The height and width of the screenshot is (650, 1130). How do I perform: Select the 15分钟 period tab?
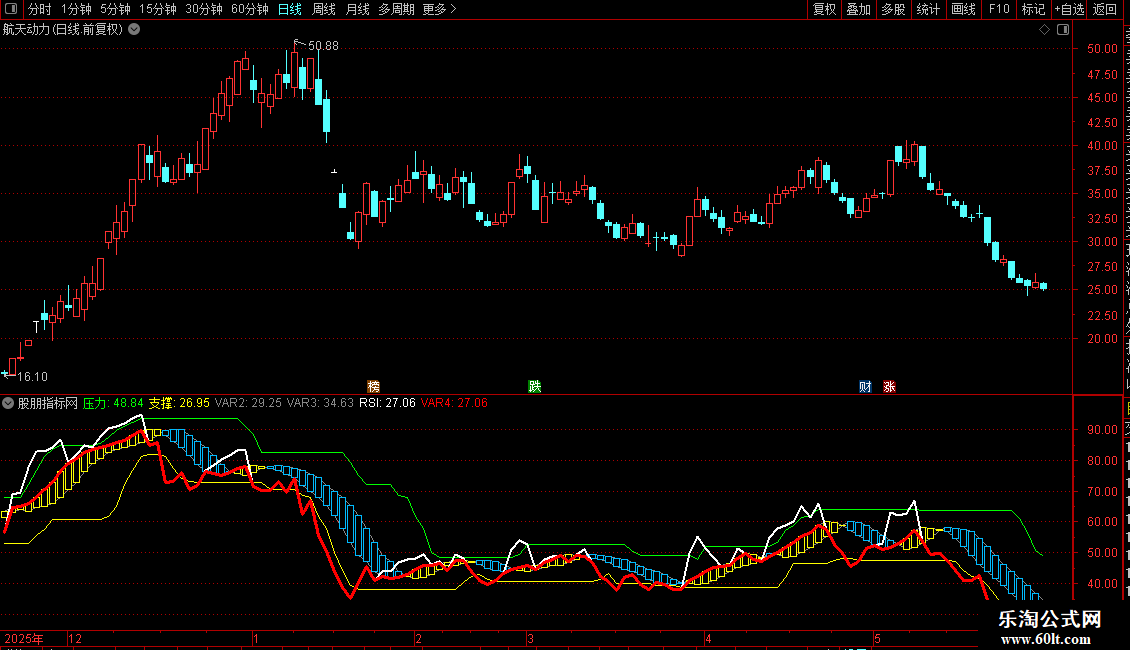point(158,9)
